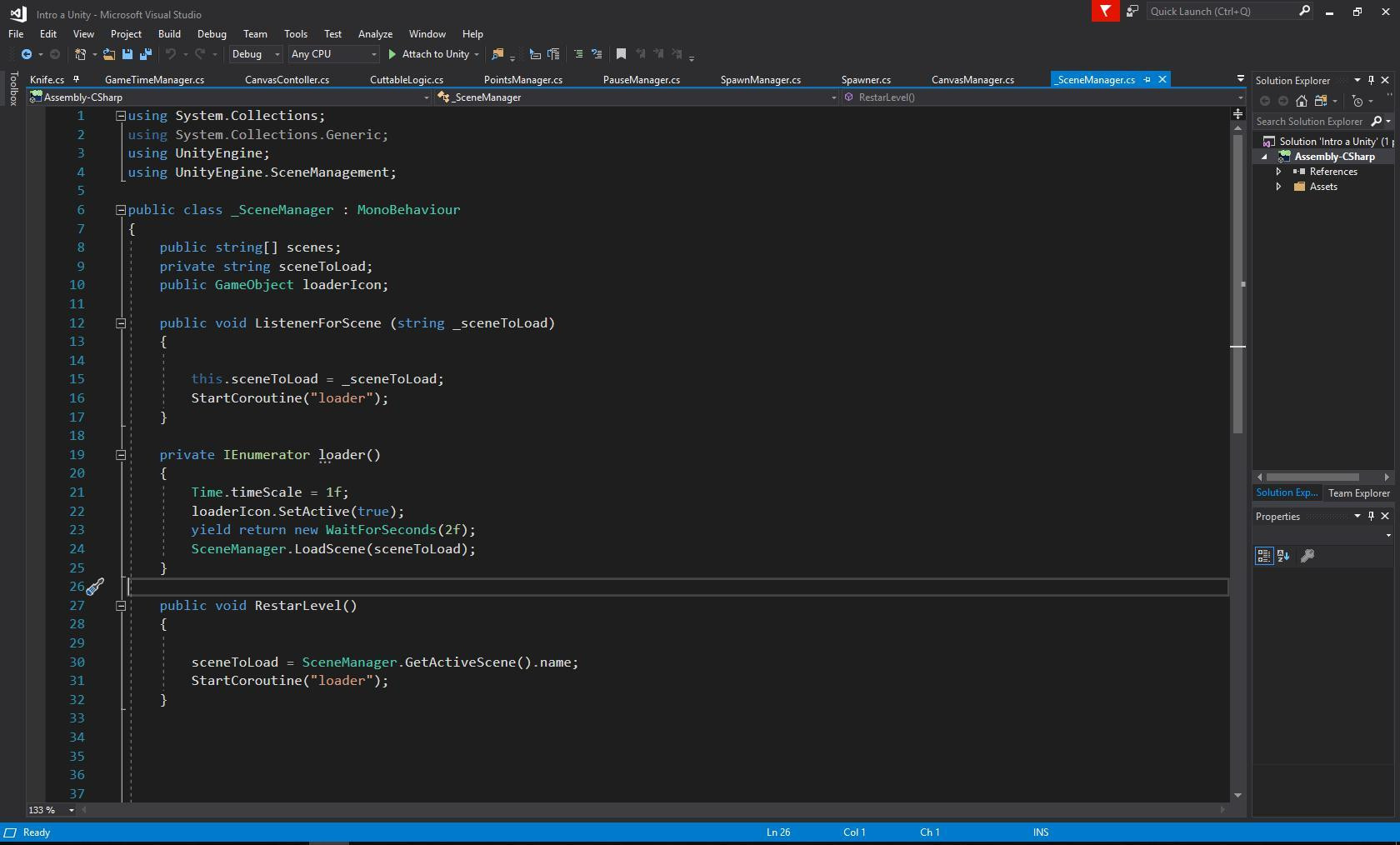Image resolution: width=1400 pixels, height=845 pixels.
Task: Close the Solution Explorer panel
Action: point(1386,80)
